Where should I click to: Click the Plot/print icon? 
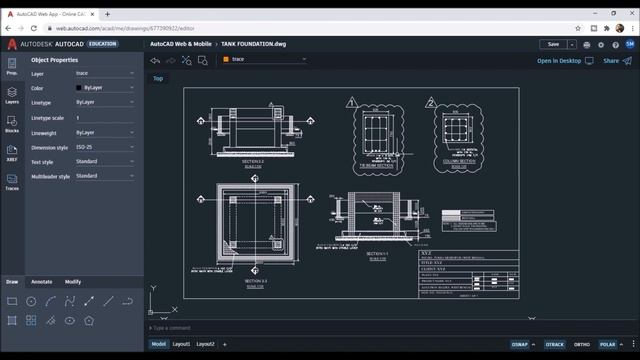tap(587, 45)
